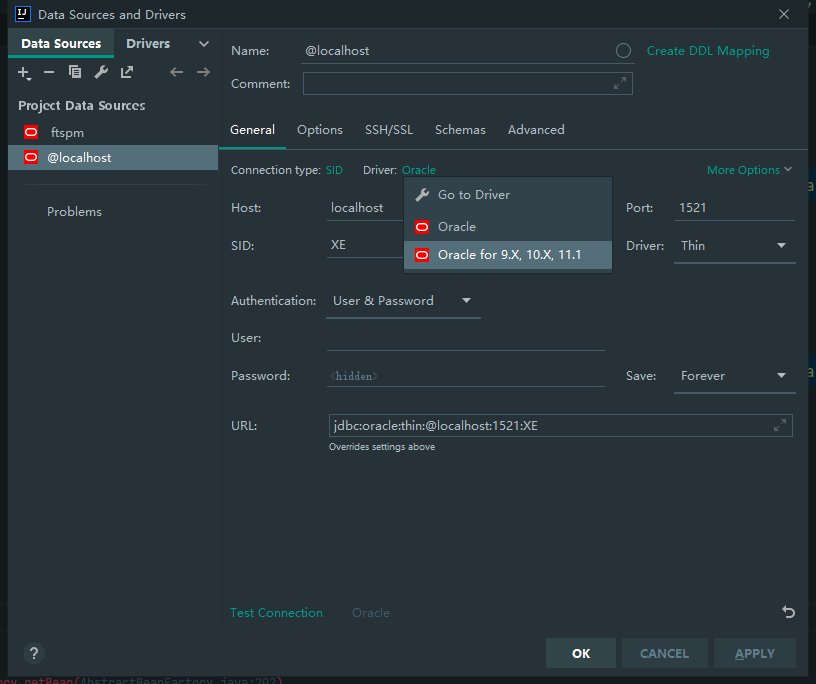Focus the Comment input field
816x684 pixels.
pyautogui.click(x=467, y=83)
